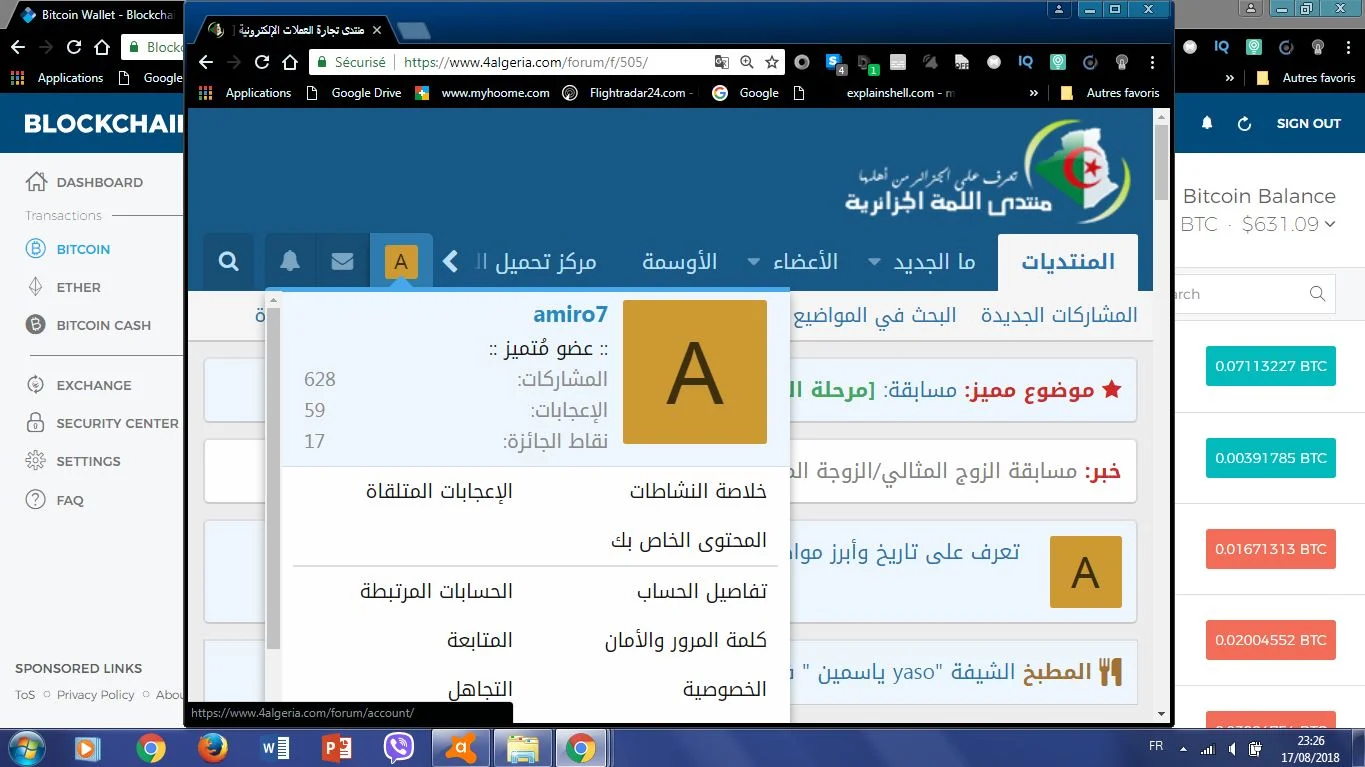Bookmark the page with the star icon
The width and height of the screenshot is (1365, 767).
(772, 62)
